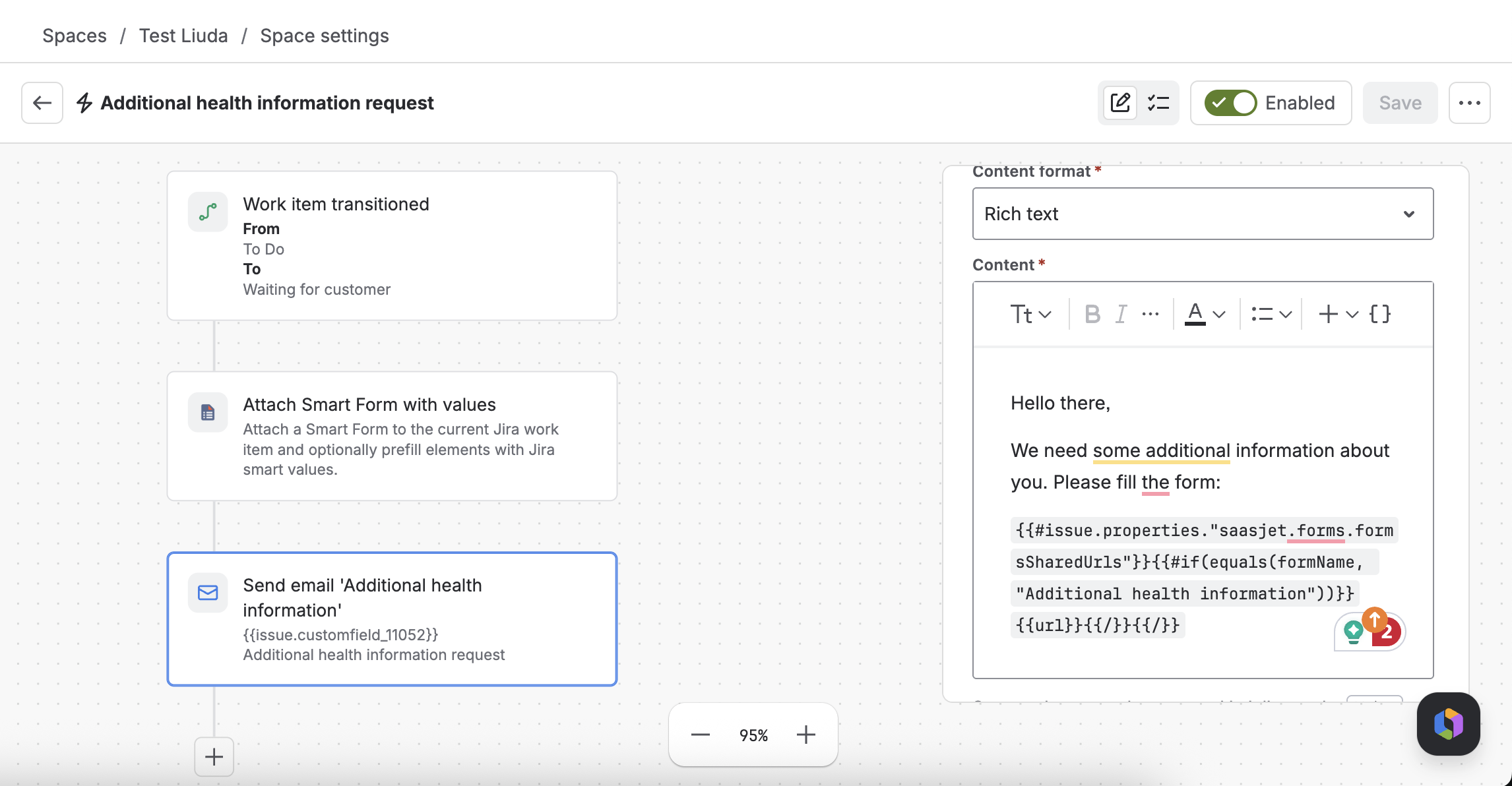Select the Attach Smart Form with values card
Image resolution: width=1512 pixels, height=786 pixels.
tap(392, 436)
